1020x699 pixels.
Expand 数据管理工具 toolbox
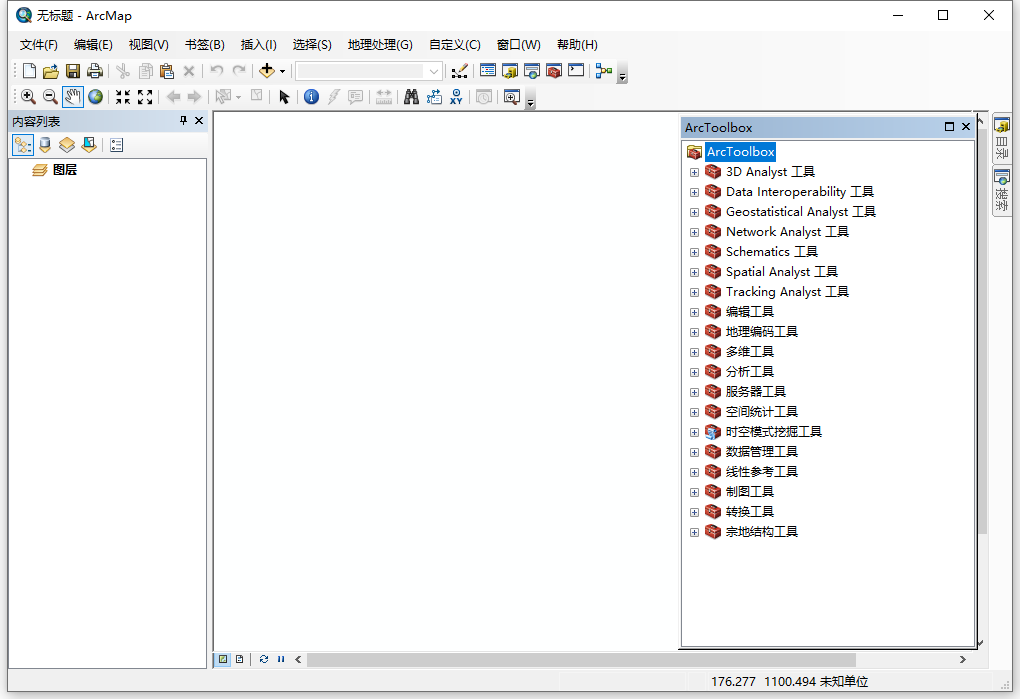point(694,453)
